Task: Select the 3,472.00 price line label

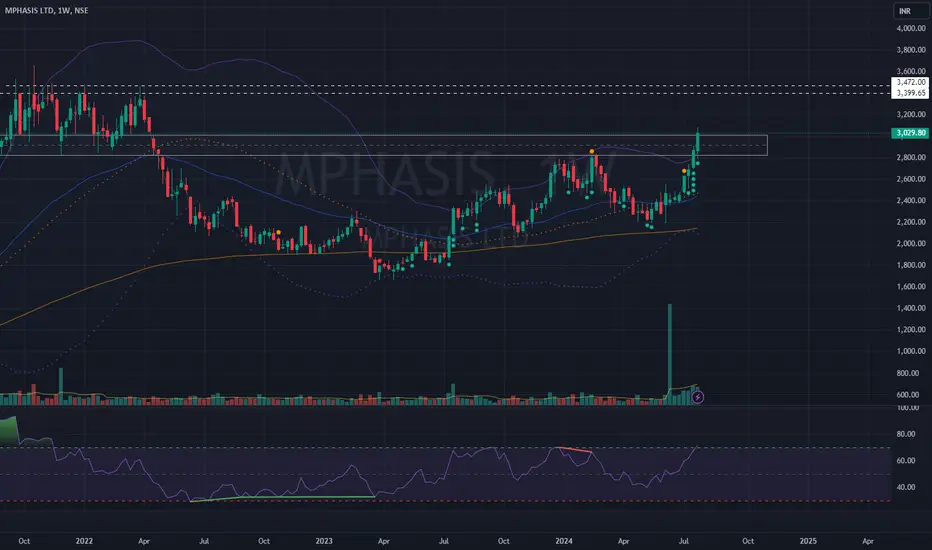Action: click(911, 82)
